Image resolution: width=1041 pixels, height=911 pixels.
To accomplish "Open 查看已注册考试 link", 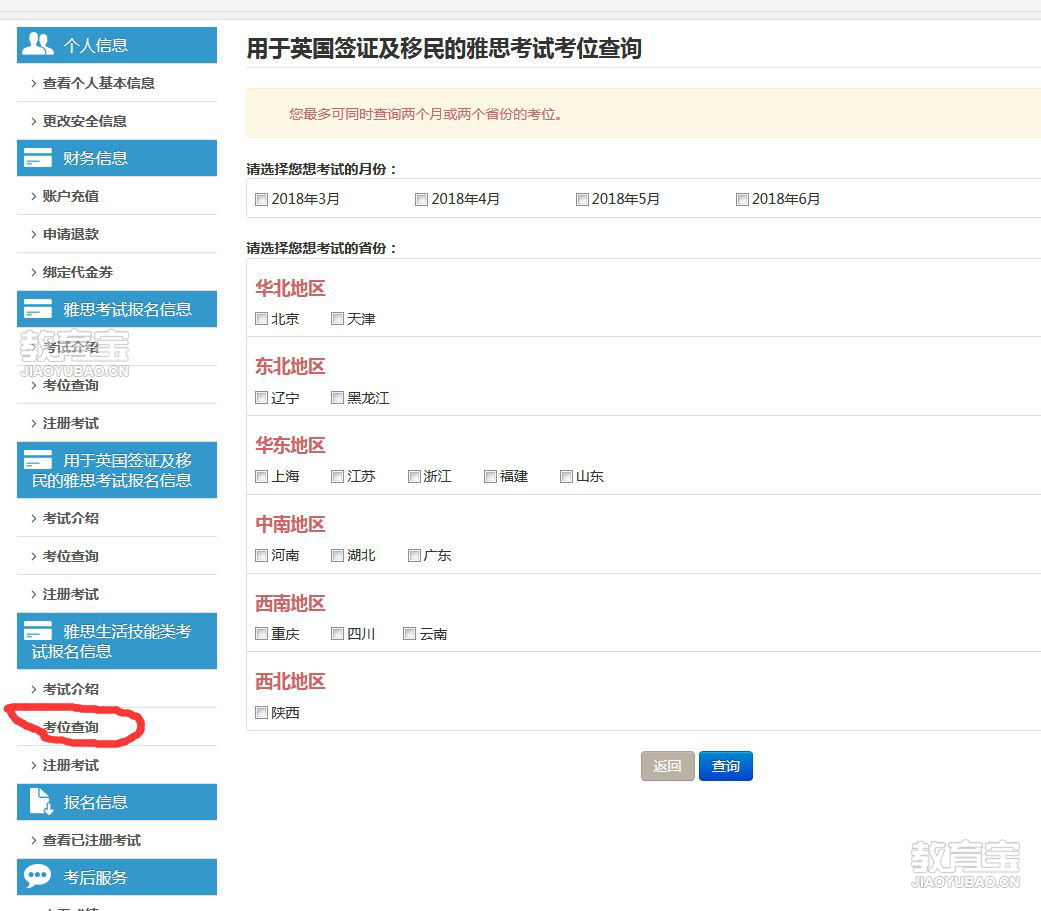I will [x=92, y=840].
